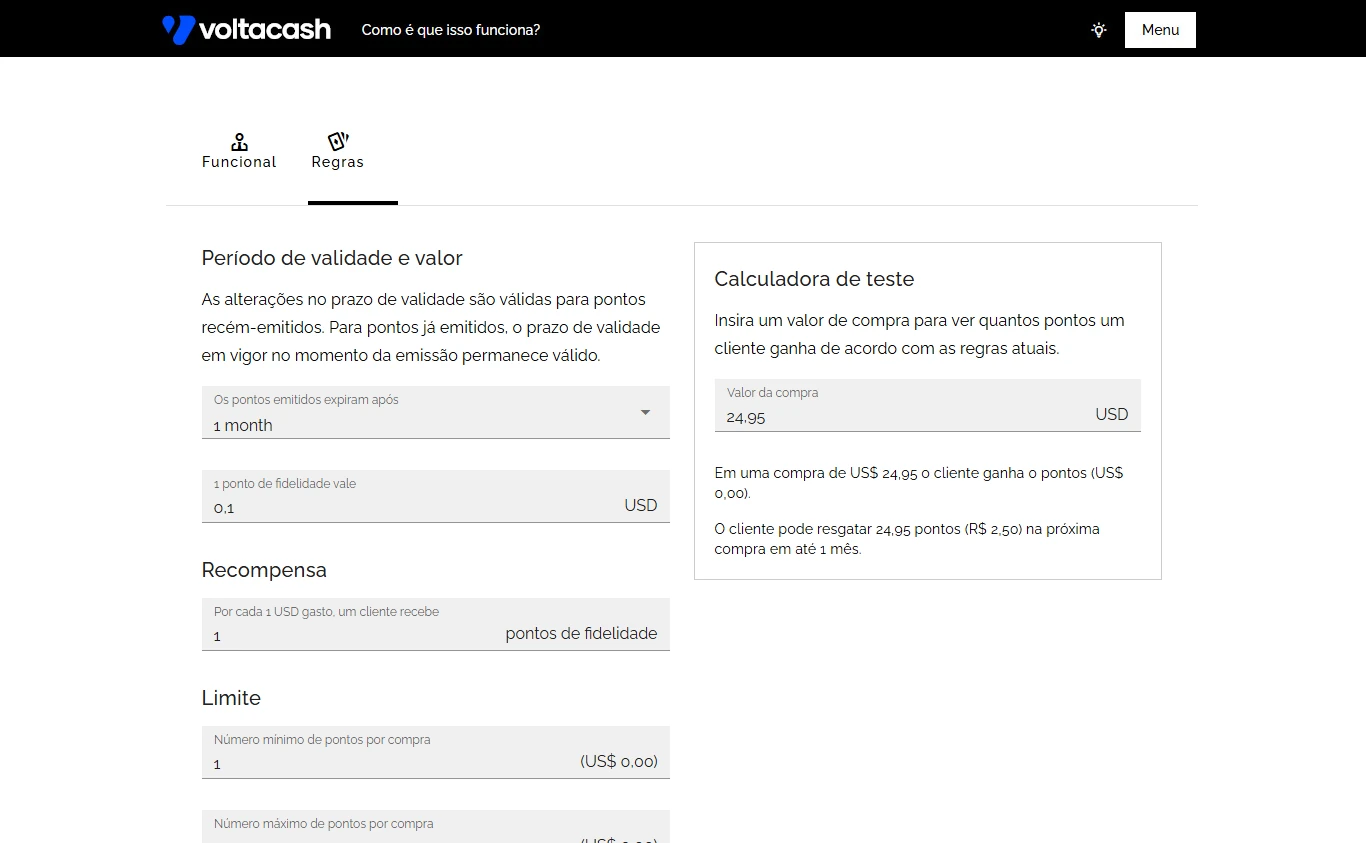
Task: Focus the 'Por cada 1 USD gasto' input
Action: click(350, 634)
